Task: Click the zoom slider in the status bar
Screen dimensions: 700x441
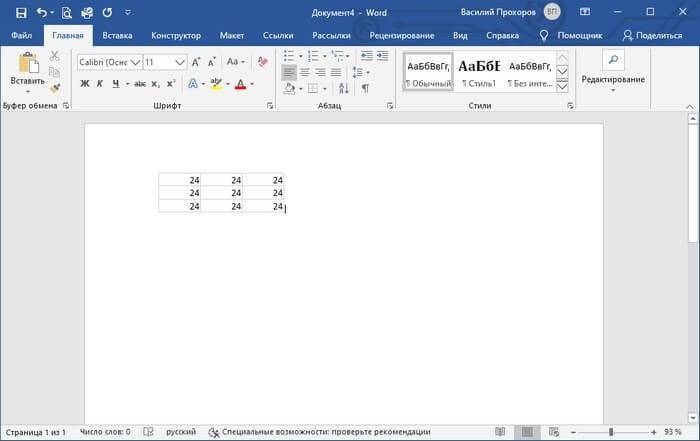Action: pos(611,432)
